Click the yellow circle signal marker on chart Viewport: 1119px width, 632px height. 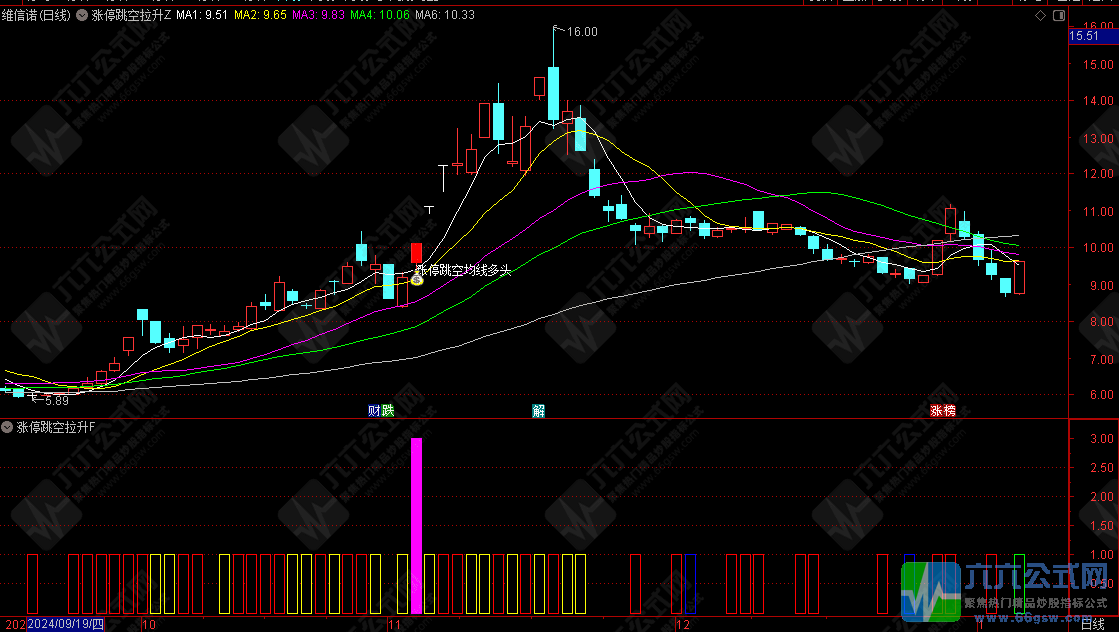(x=417, y=279)
